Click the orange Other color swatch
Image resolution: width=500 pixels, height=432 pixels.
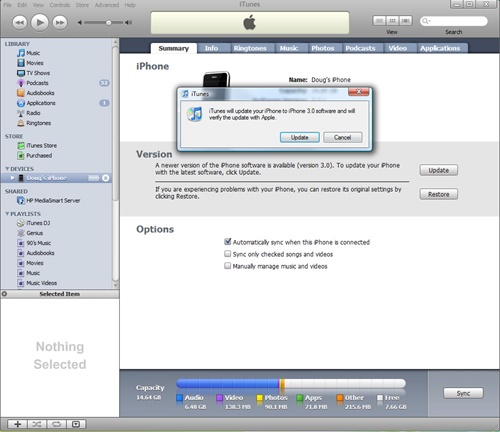pos(340,398)
